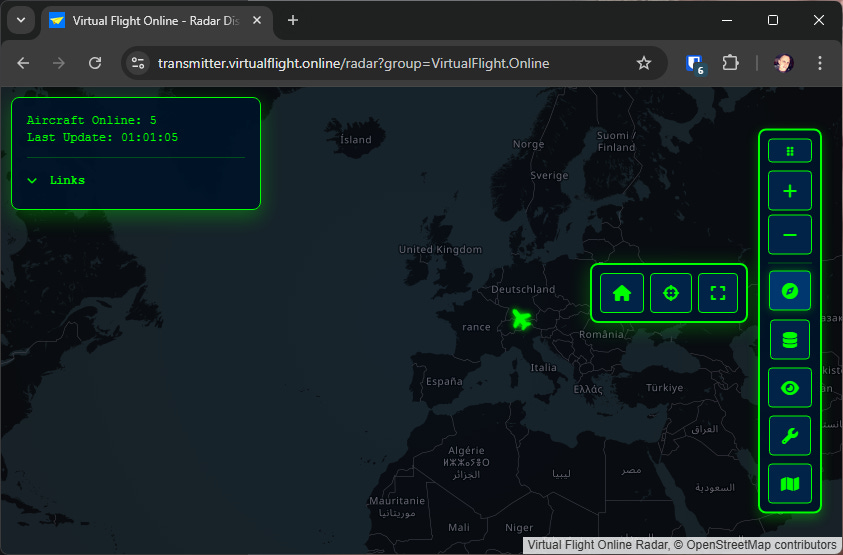Viewport: 843px width, 555px height.
Task: Click the Algérie map label
Action: 466,451
